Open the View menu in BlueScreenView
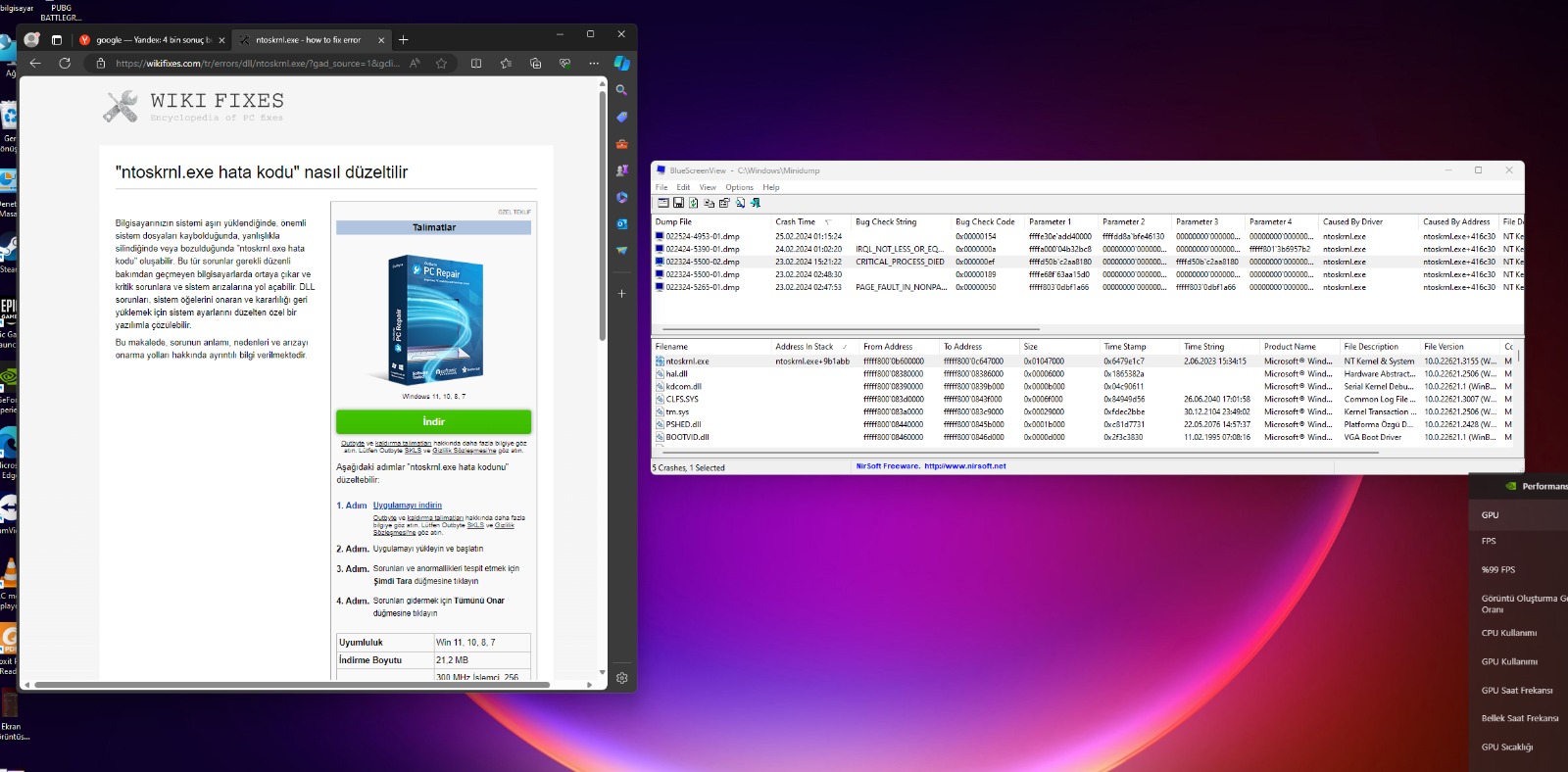Screen dimensions: 1568x772 tap(708, 187)
